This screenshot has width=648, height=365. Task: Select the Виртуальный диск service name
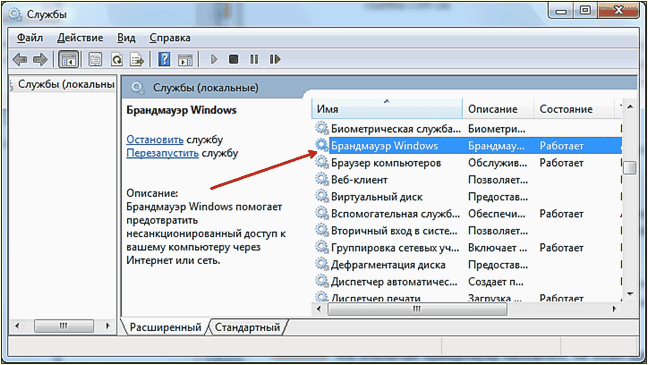tap(376, 196)
